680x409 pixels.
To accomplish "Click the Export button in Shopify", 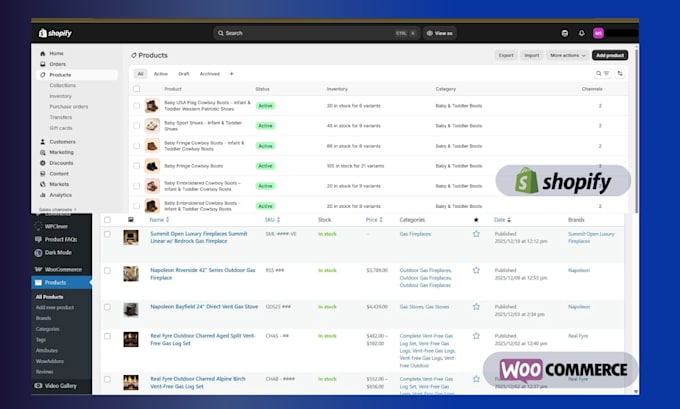I will (x=506, y=56).
